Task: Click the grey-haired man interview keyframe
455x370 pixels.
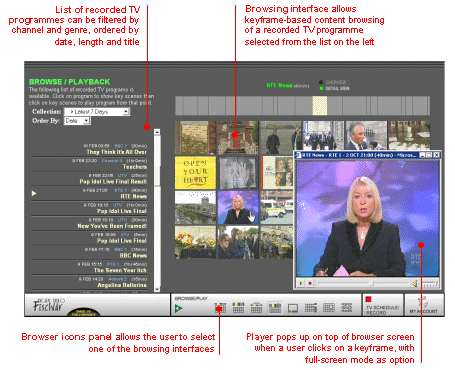Action: (366, 136)
